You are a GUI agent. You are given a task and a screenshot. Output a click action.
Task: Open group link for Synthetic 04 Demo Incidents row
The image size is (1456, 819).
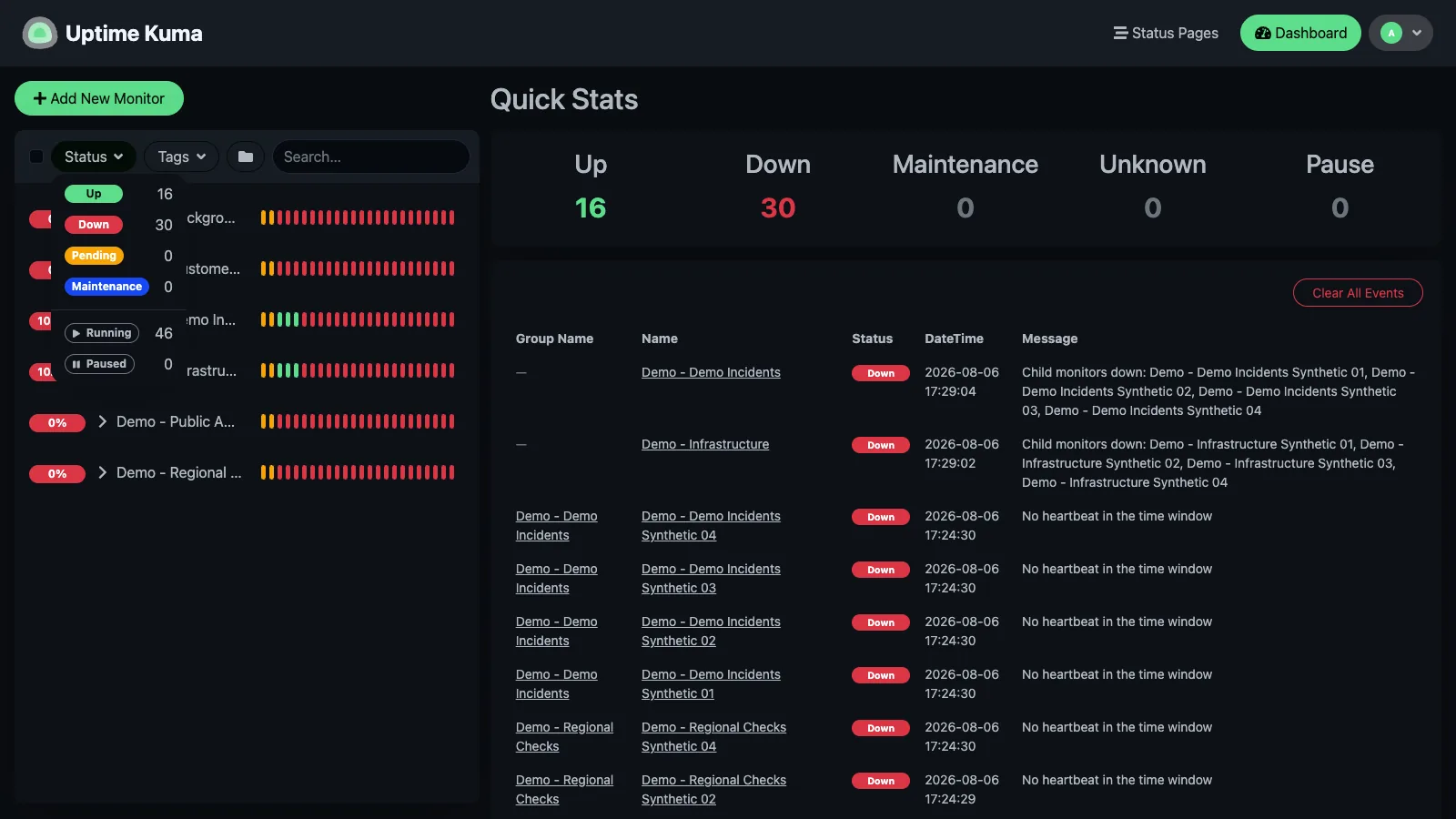pos(556,526)
